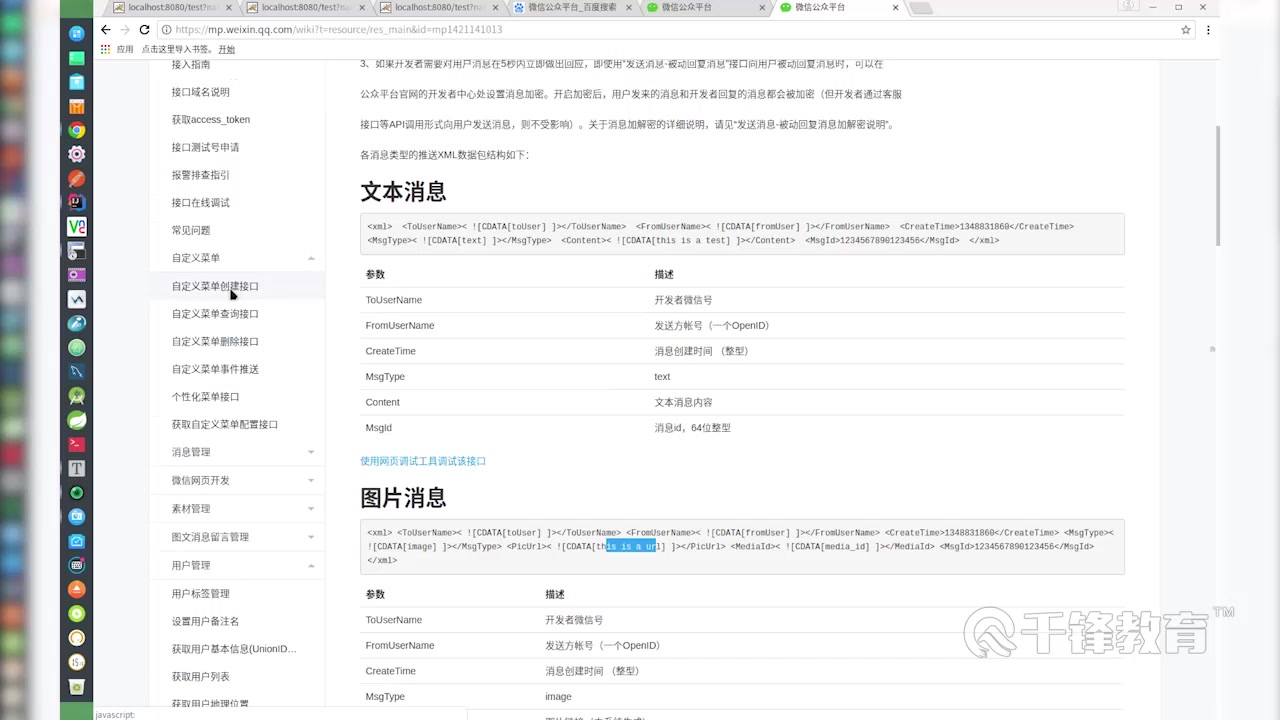Open the green eye camera dock icon

coord(77,493)
